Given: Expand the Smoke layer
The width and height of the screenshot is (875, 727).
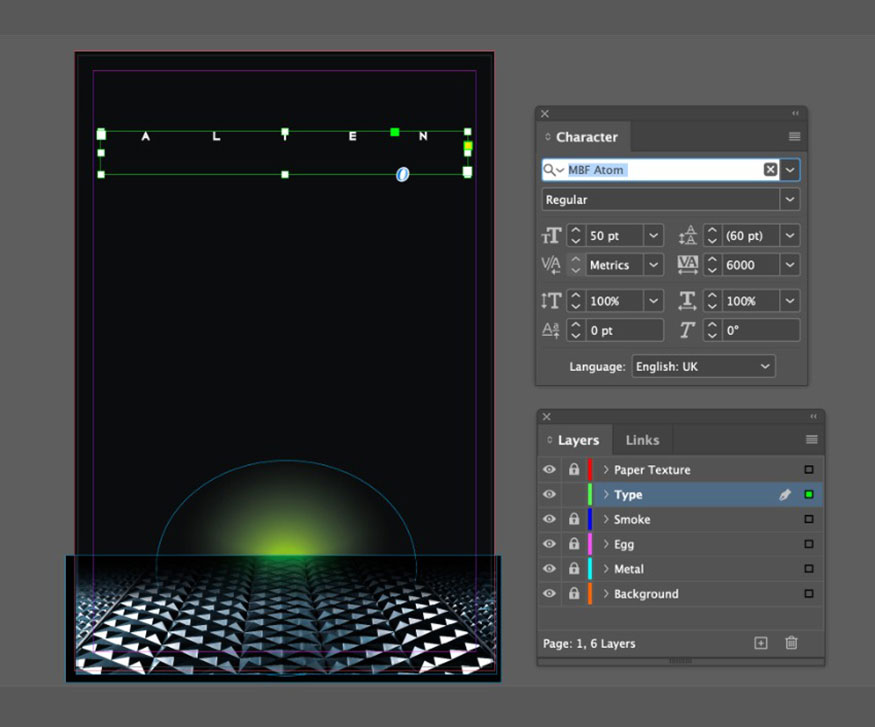Looking at the screenshot, I should click(606, 519).
